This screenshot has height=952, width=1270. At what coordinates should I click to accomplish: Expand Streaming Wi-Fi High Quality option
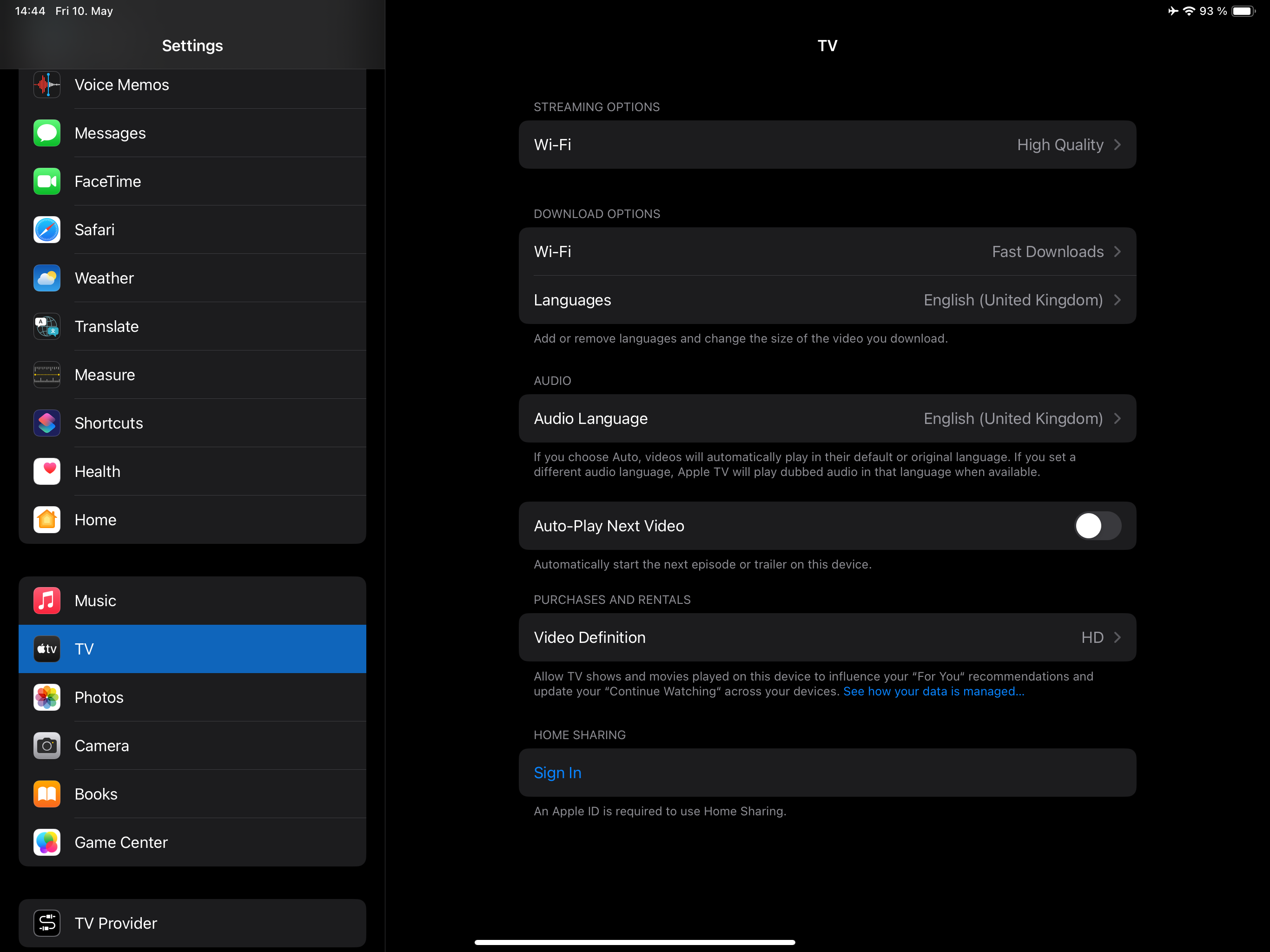pyautogui.click(x=827, y=145)
